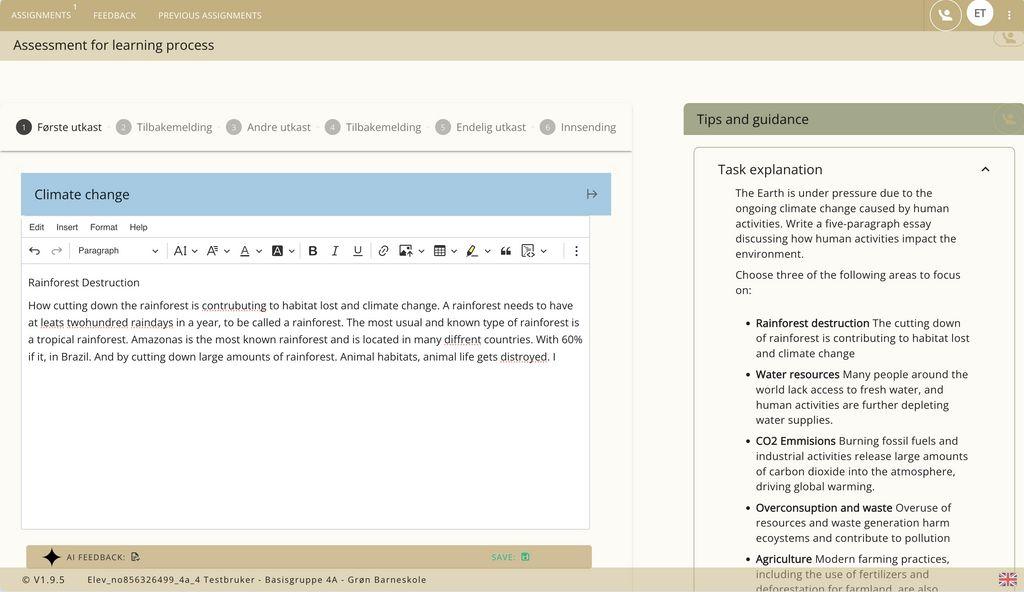Click the font family icon
Screen dimensions: 1024x592
[212, 251]
